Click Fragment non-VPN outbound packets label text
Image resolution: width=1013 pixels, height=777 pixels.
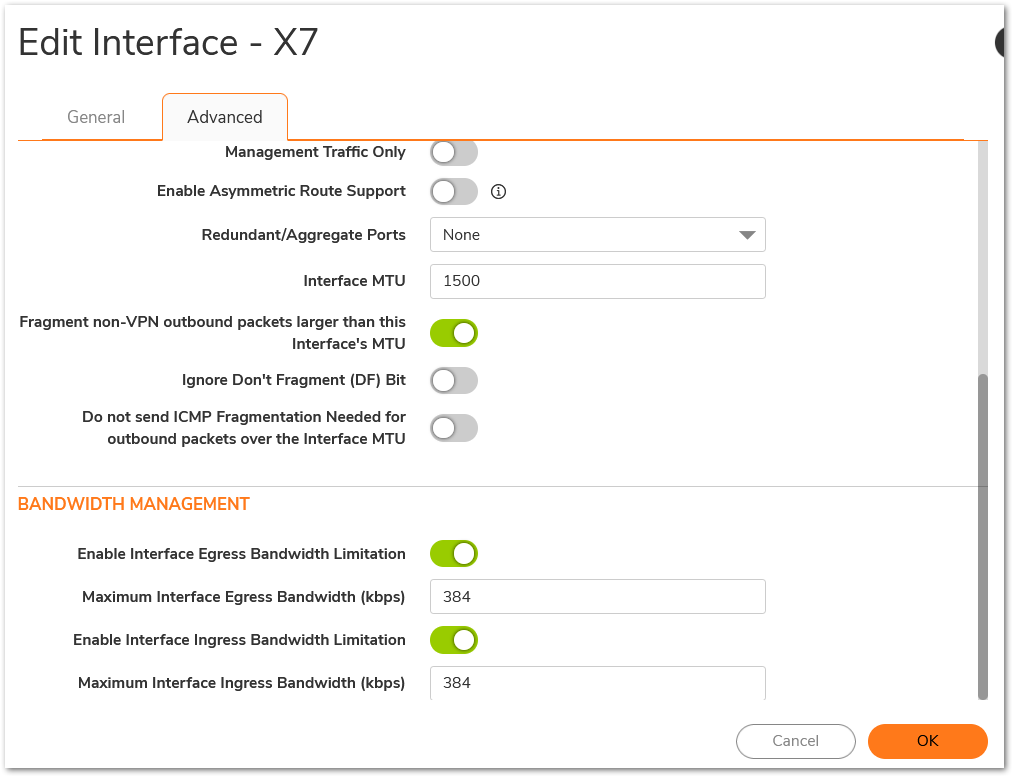point(213,333)
